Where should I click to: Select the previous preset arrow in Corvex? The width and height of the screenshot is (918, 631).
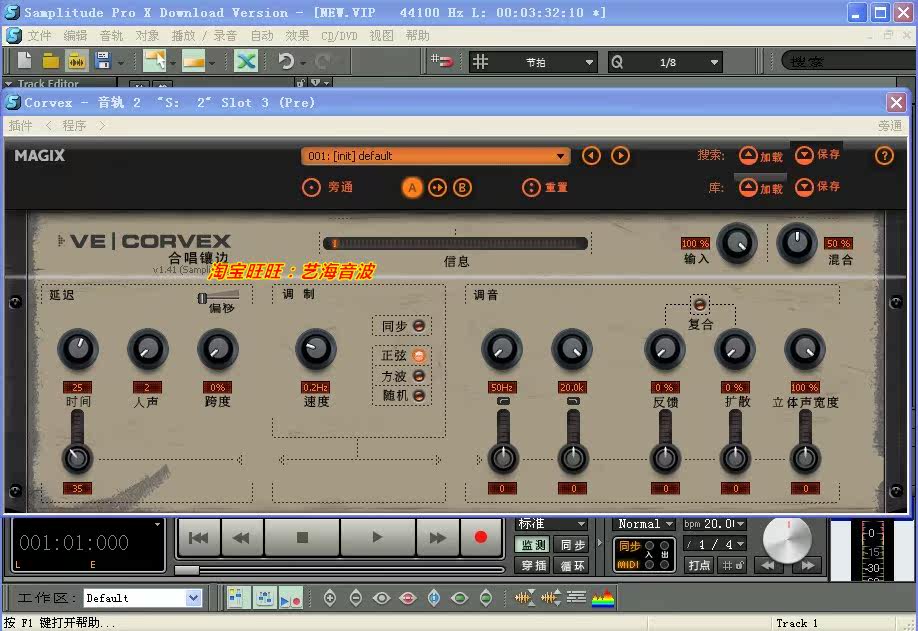point(591,156)
